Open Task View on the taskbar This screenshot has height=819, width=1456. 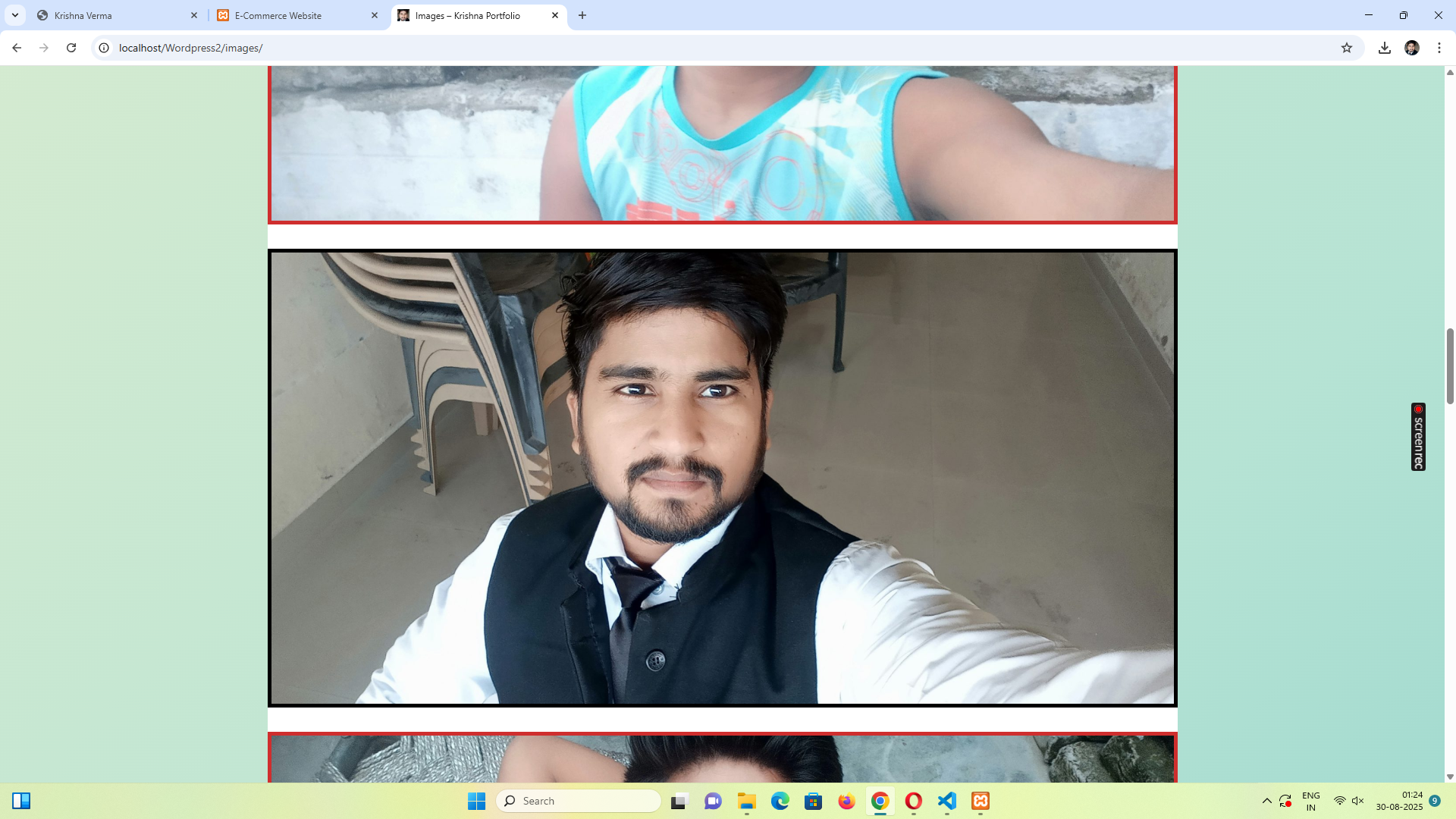click(679, 801)
